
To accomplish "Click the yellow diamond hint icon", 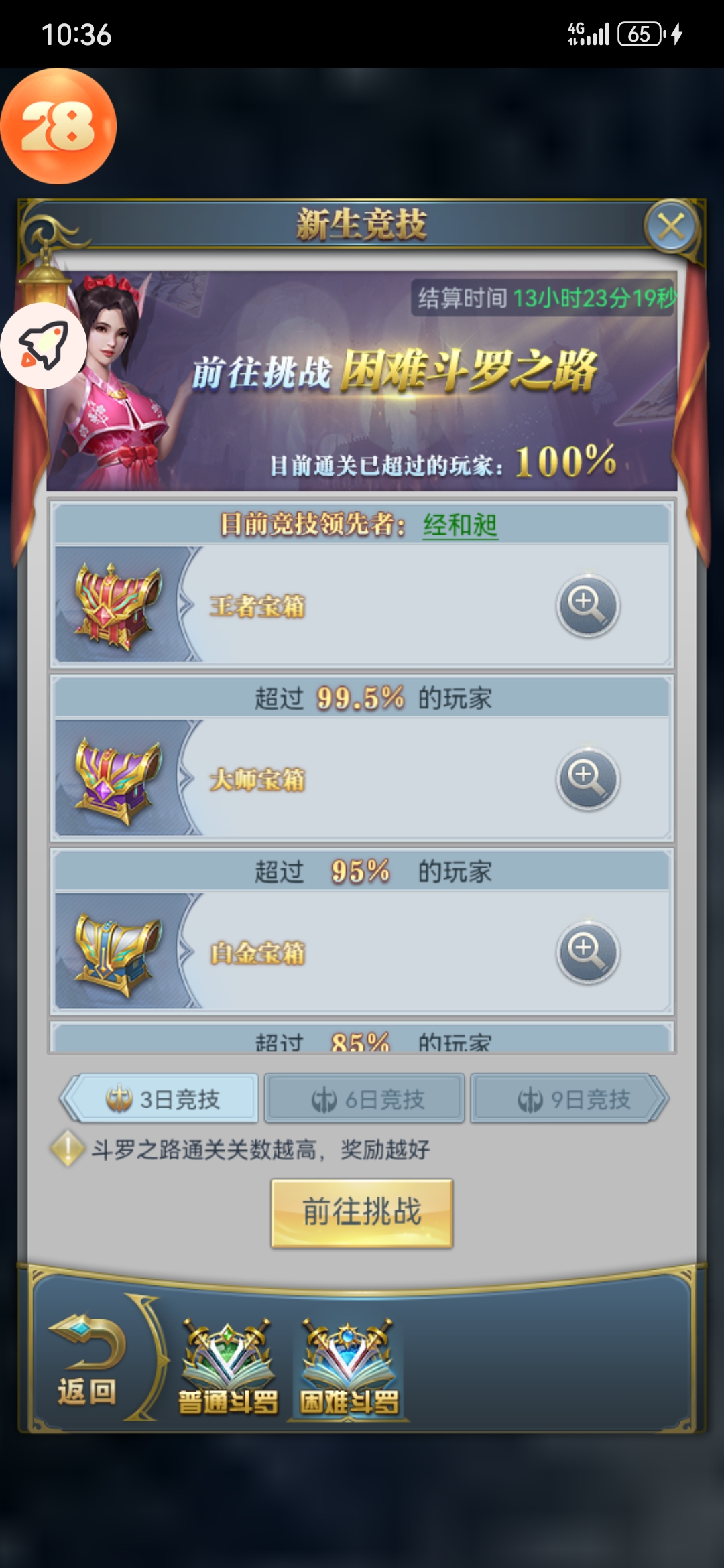I will (67, 1149).
